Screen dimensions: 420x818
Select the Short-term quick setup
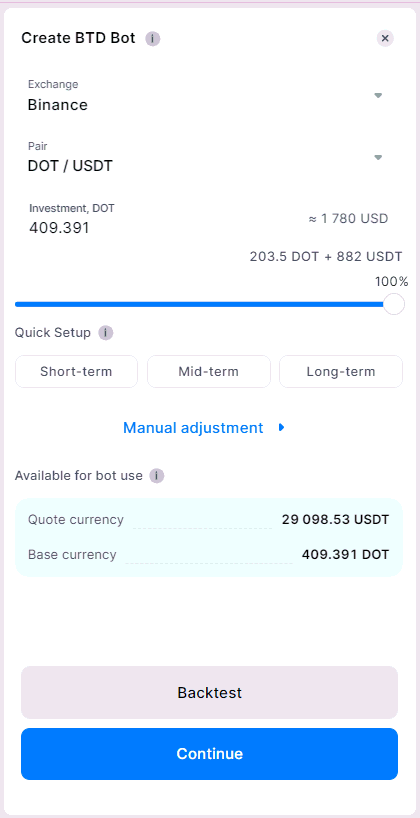[76, 371]
